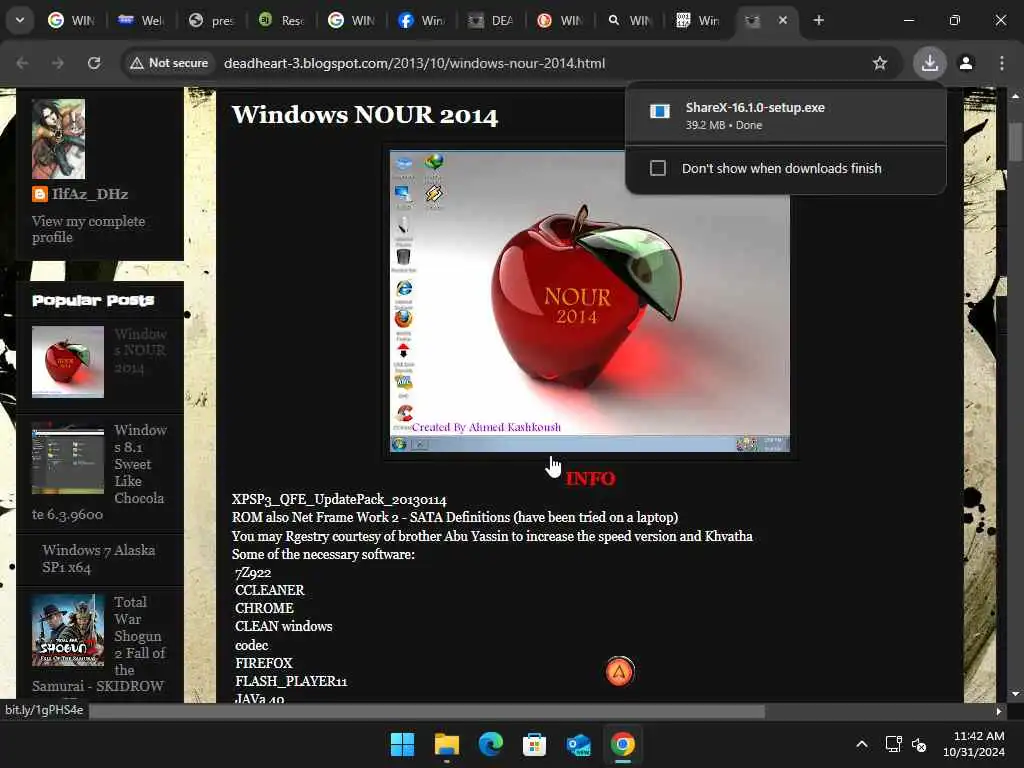The width and height of the screenshot is (1024, 768).
Task: Open the clock showing 11:42 AM
Action: 974,744
